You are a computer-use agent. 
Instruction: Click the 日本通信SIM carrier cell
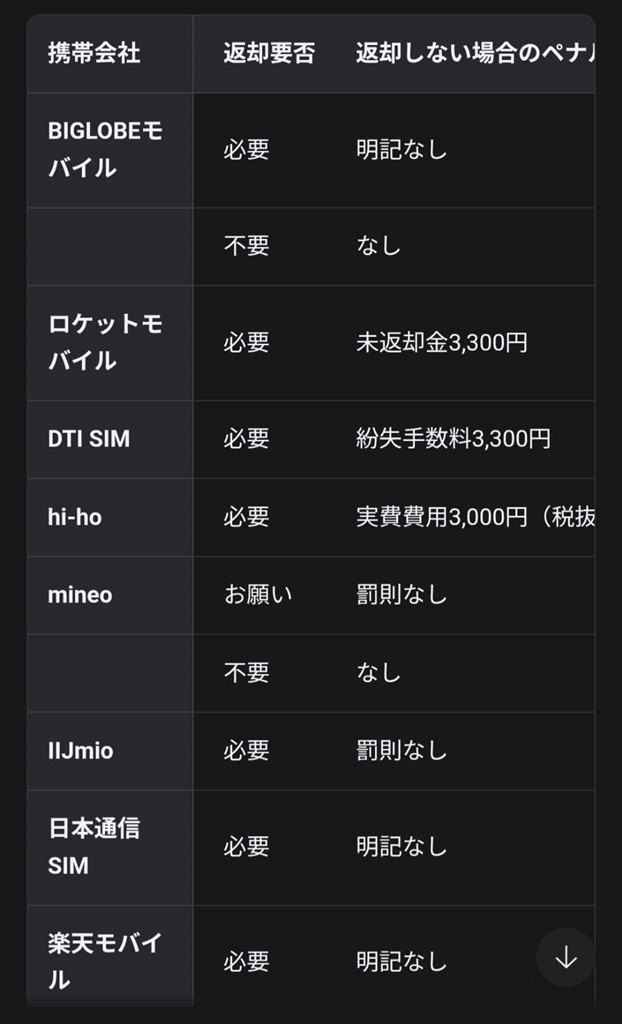[x=94, y=847]
